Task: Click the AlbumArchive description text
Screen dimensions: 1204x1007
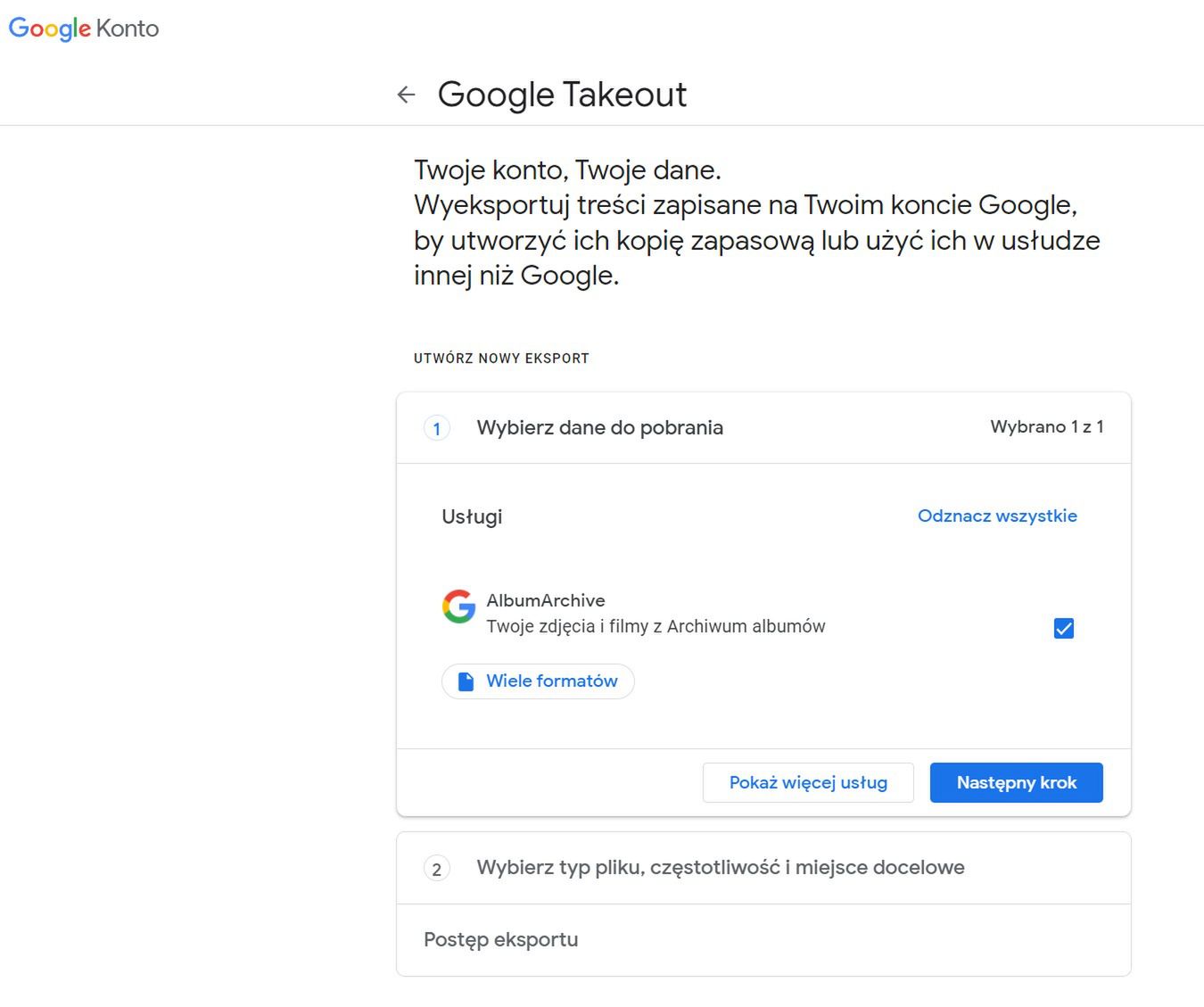Action: 656,626
